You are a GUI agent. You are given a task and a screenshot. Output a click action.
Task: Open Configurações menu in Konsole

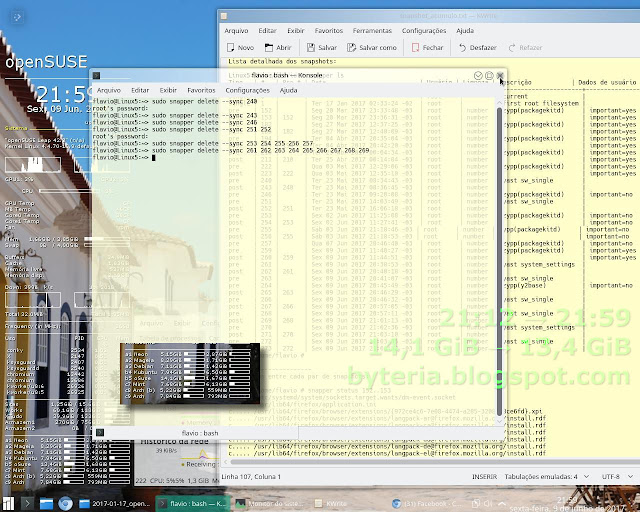[247, 90]
